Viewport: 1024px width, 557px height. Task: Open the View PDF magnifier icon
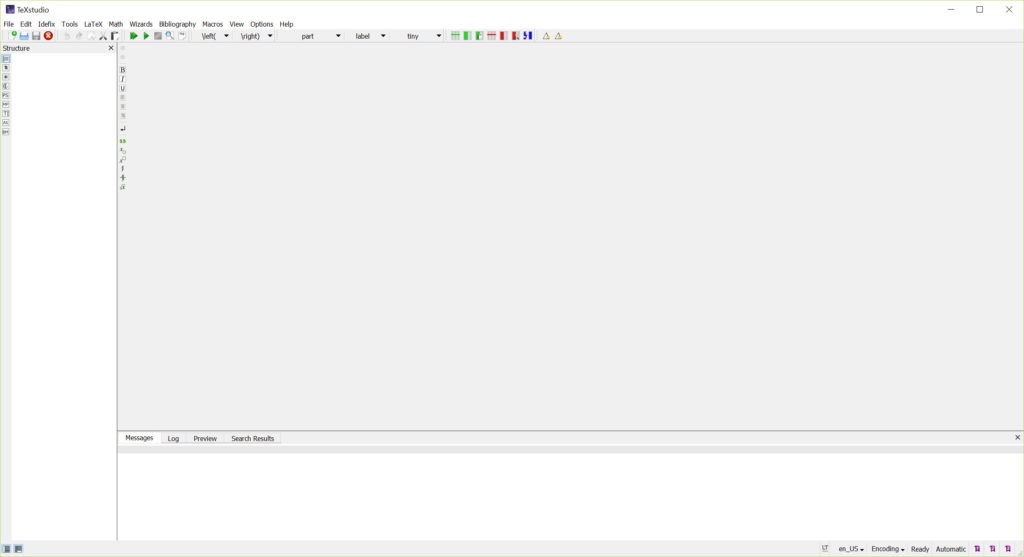pos(170,36)
